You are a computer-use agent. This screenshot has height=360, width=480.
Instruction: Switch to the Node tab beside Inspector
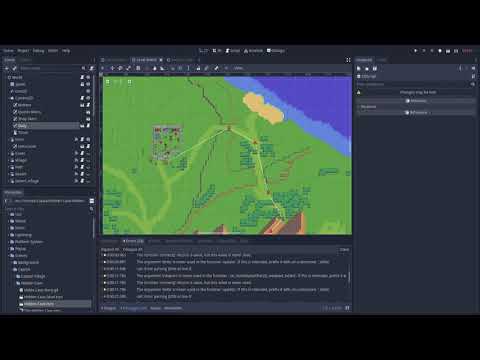383,60
